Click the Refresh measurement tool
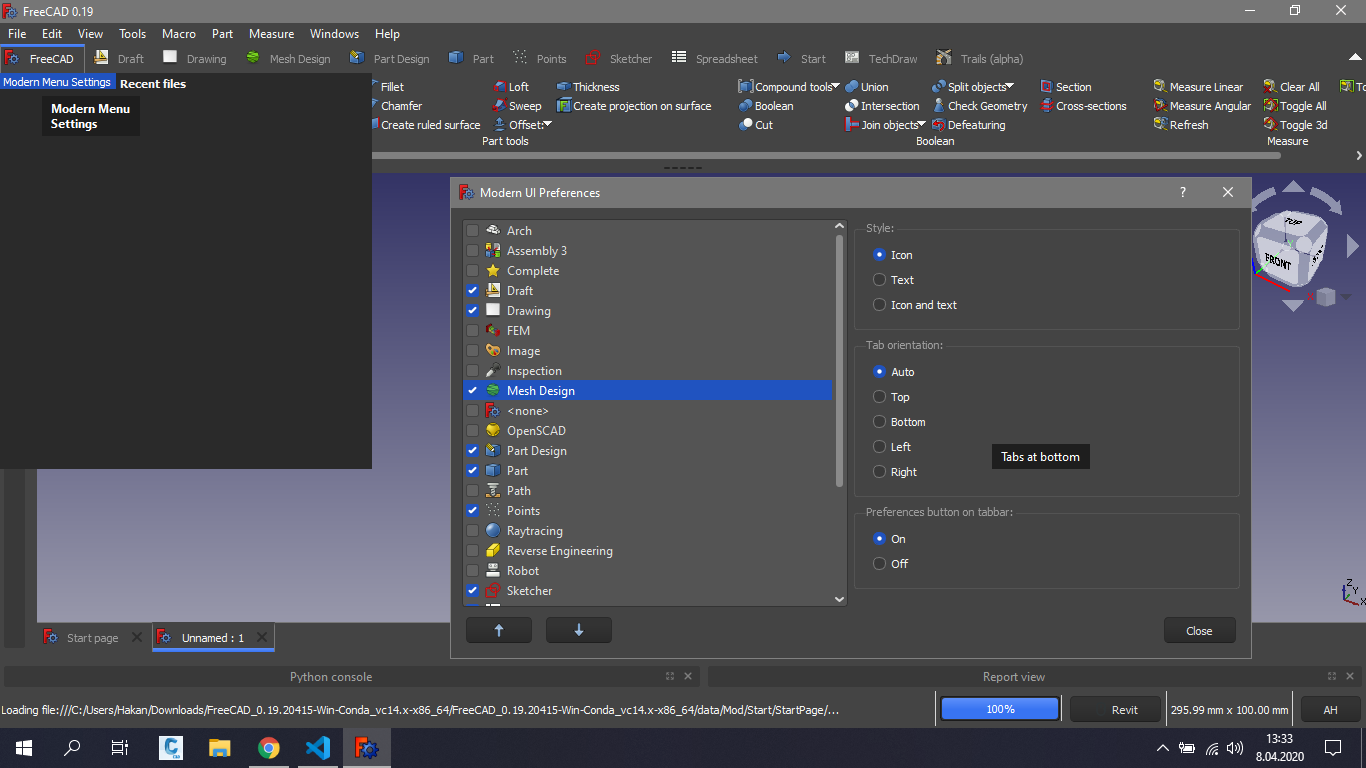1366x768 pixels. (x=1181, y=125)
